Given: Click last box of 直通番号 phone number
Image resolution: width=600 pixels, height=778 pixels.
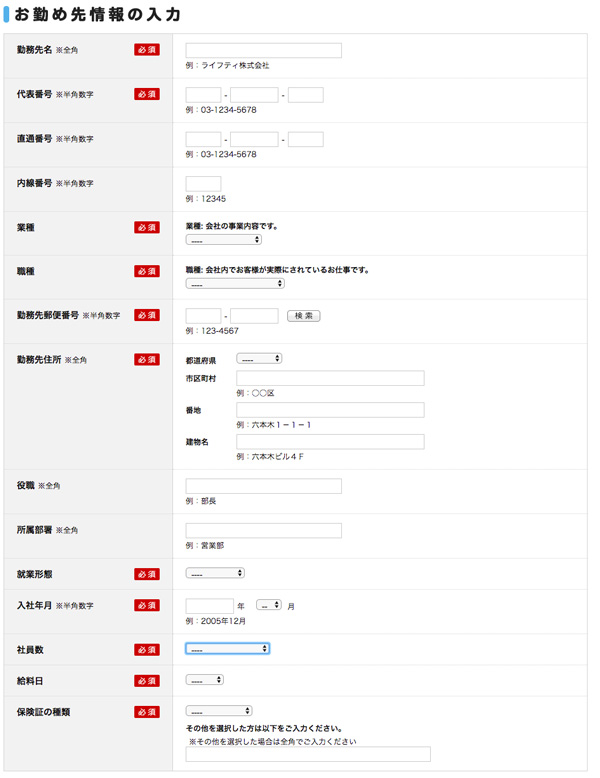Looking at the screenshot, I should [306, 139].
